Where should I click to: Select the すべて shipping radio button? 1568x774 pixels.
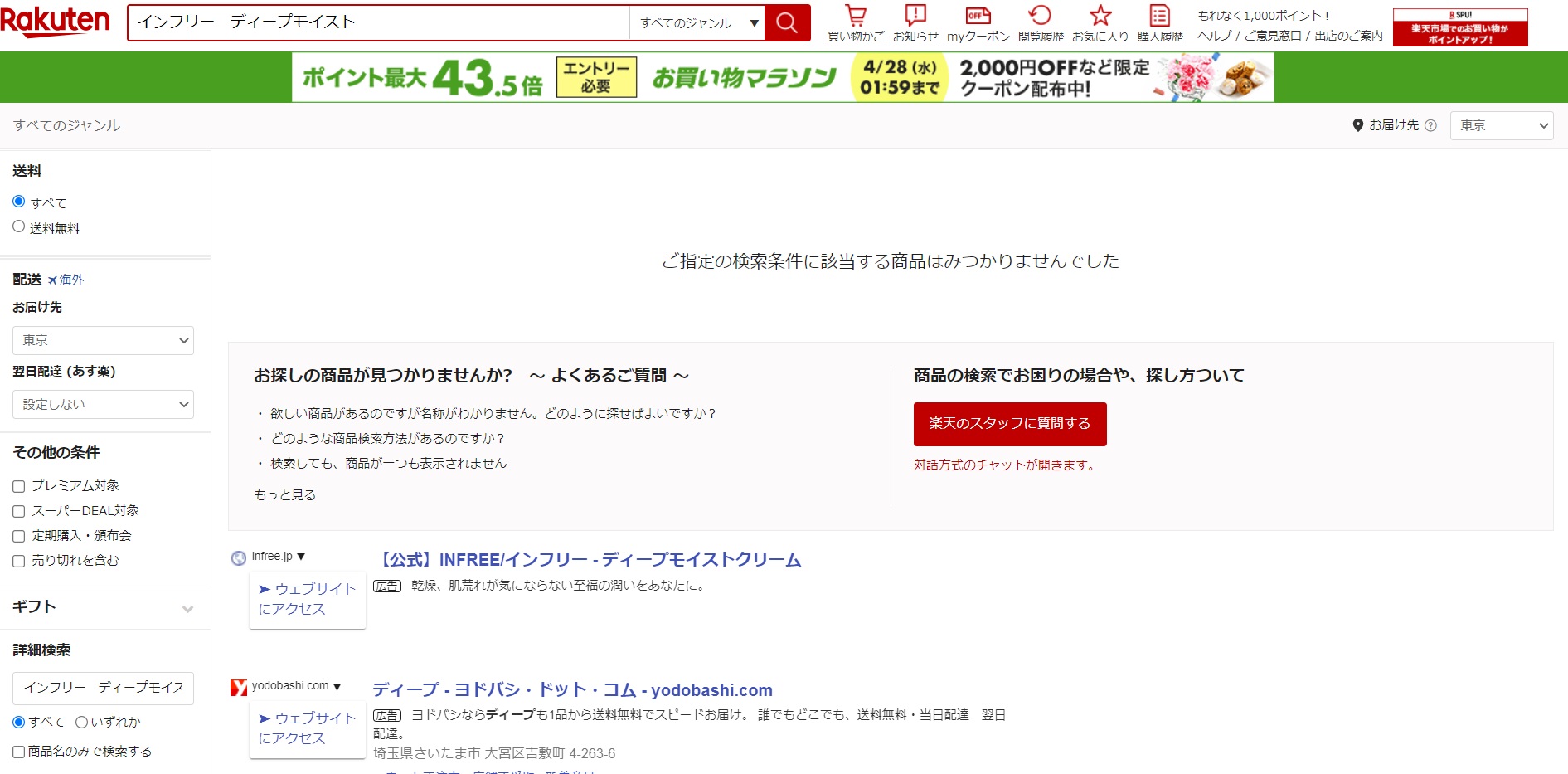(19, 202)
